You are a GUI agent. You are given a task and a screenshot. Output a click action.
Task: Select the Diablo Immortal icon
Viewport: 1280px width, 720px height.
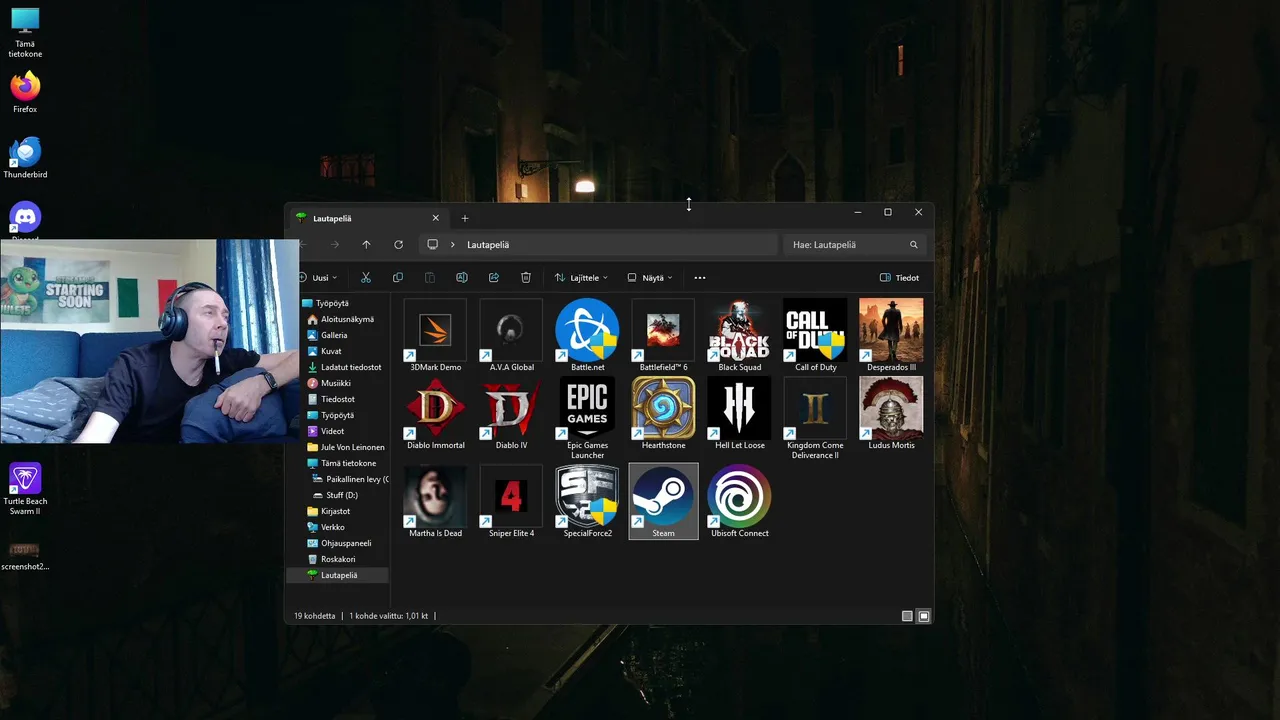(435, 413)
